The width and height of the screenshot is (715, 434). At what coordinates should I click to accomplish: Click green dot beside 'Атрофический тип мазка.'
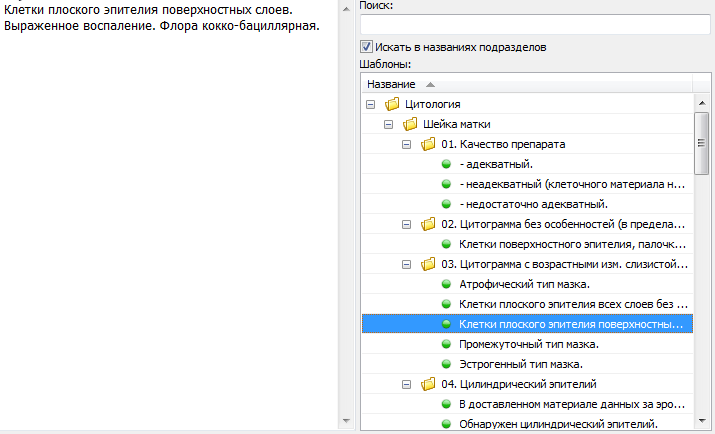(446, 284)
